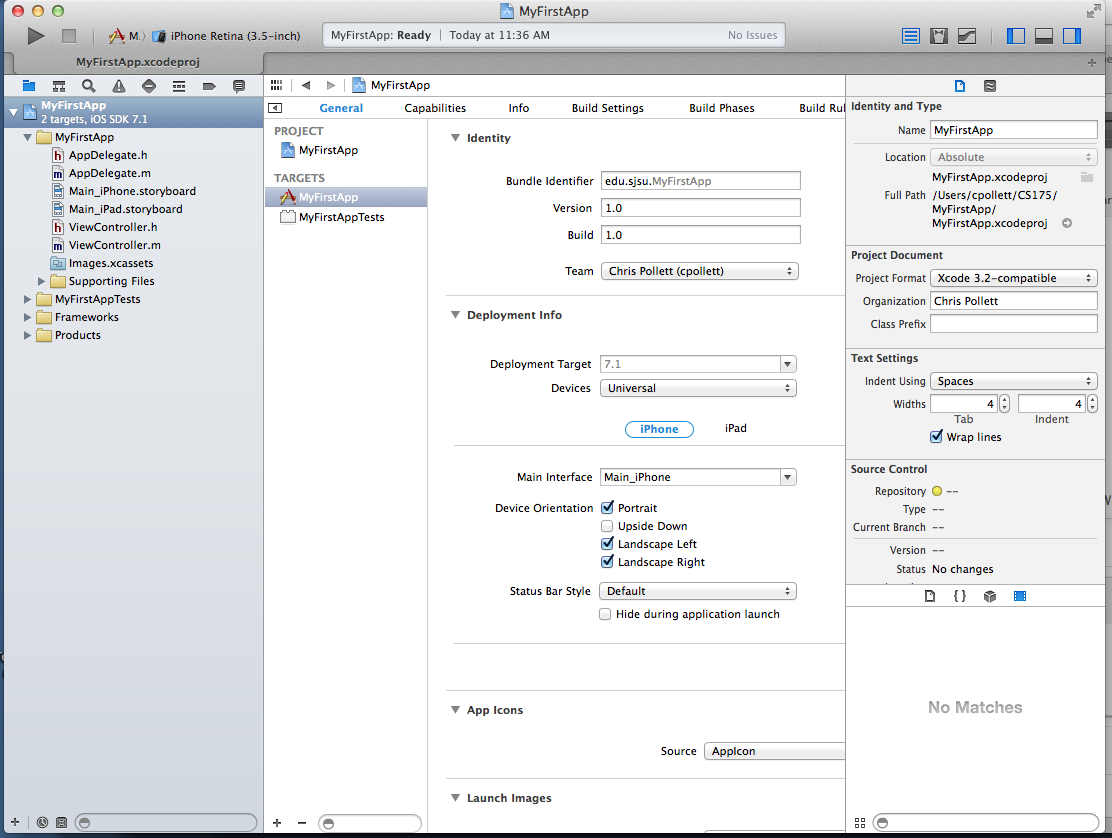Viewport: 1112px width, 838px height.
Task: Uncheck Landscape Left orientation
Action: (607, 544)
